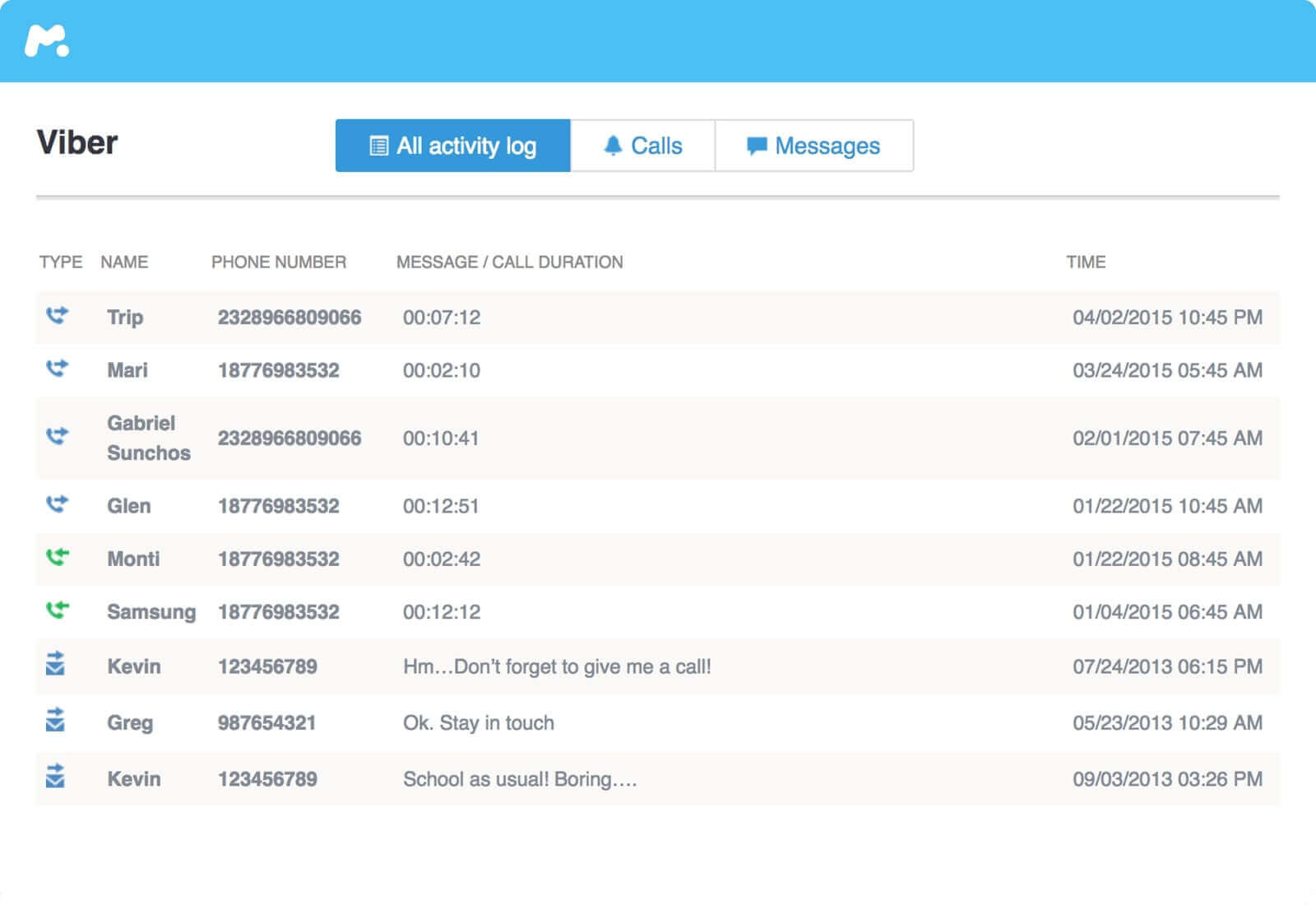Click timestamp 09/03/2013 03:26 PM
This screenshot has width=1316, height=905.
[1168, 779]
